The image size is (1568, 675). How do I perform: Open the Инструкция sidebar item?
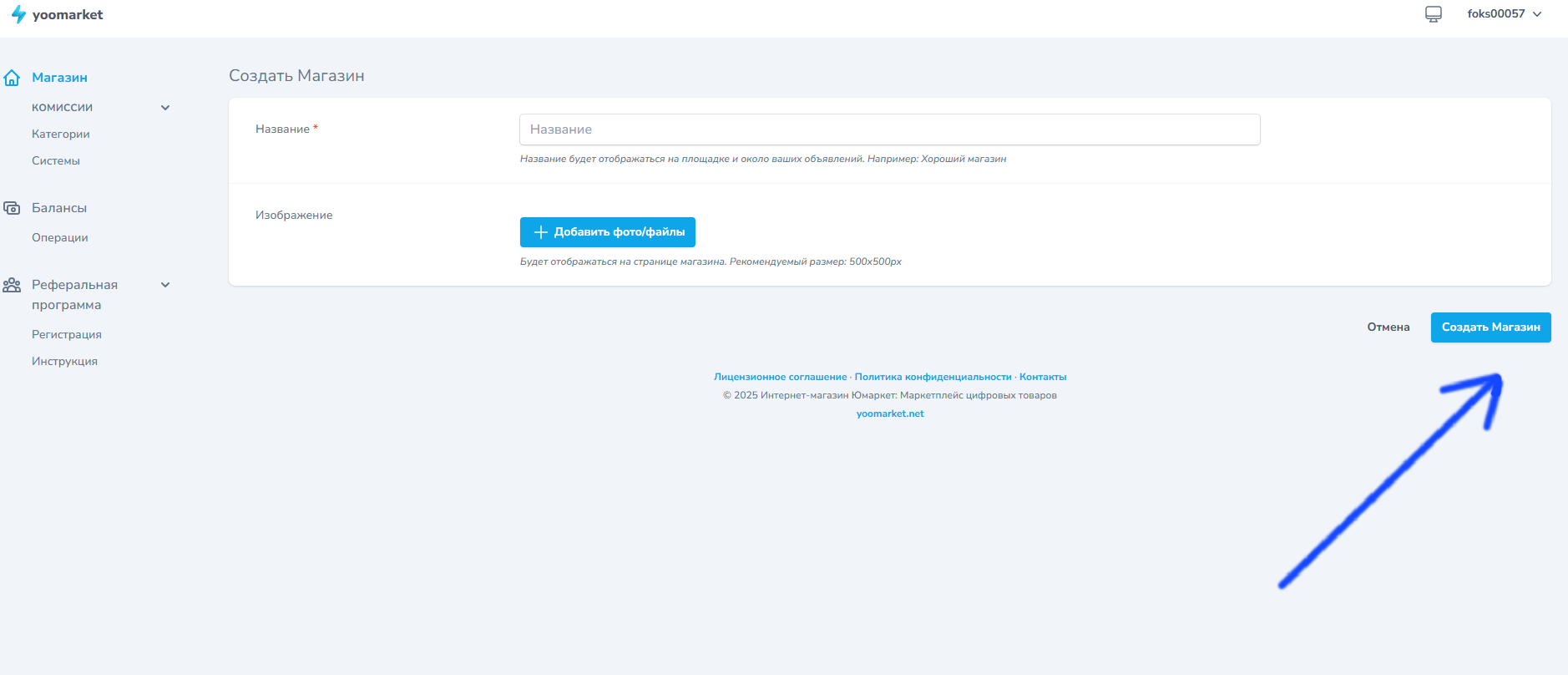pos(64,362)
